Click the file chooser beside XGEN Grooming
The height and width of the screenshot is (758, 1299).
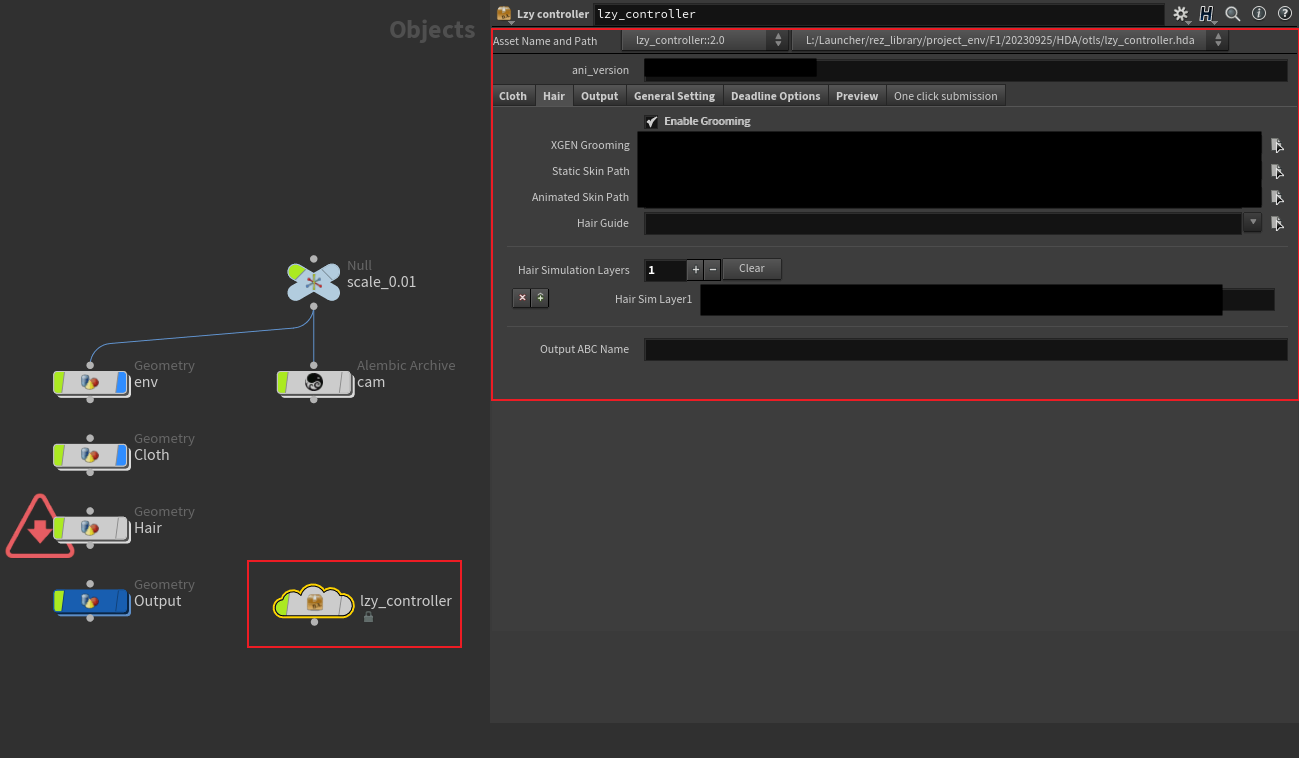1277,145
